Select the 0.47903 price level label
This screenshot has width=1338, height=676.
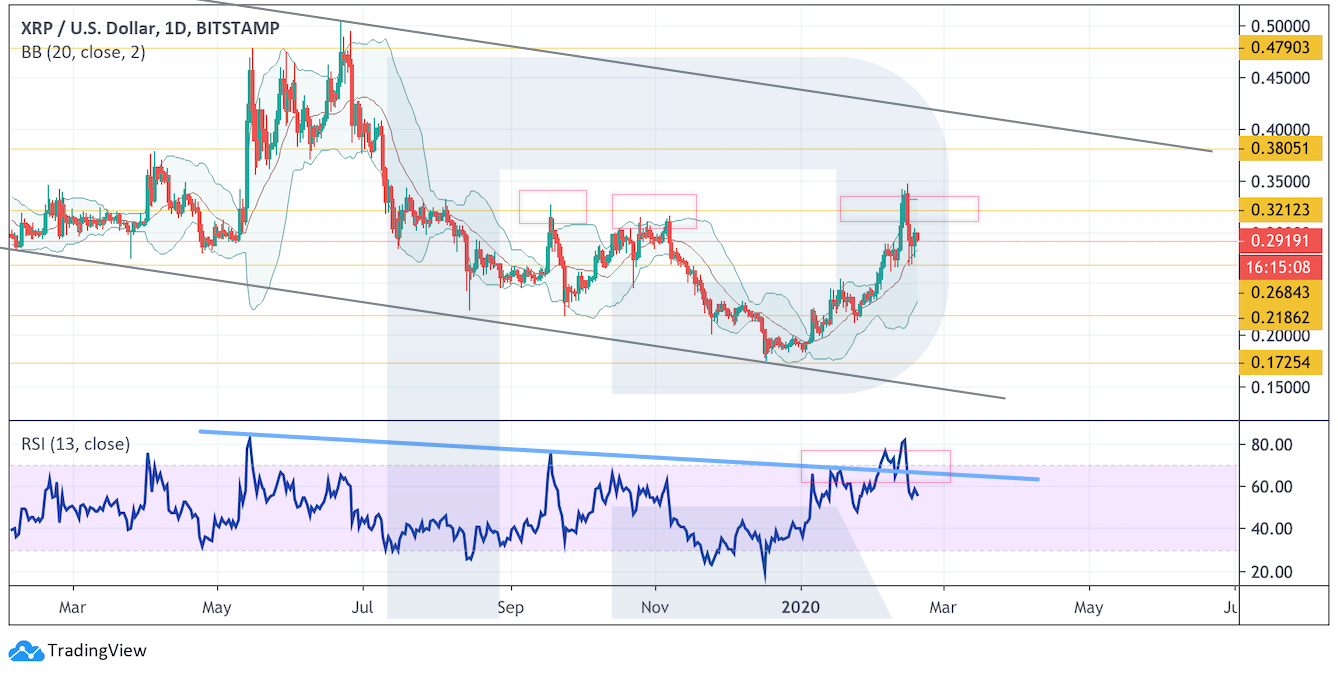1280,48
